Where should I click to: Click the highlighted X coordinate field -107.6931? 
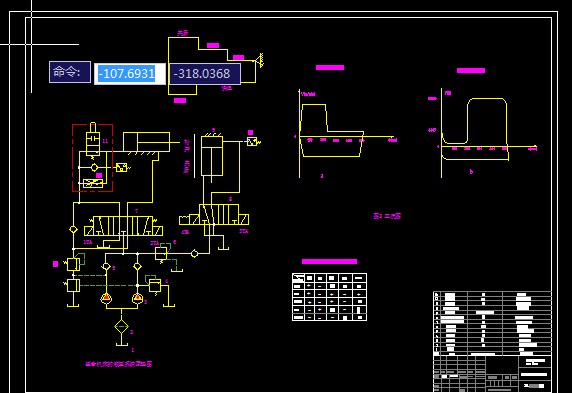(x=130, y=74)
